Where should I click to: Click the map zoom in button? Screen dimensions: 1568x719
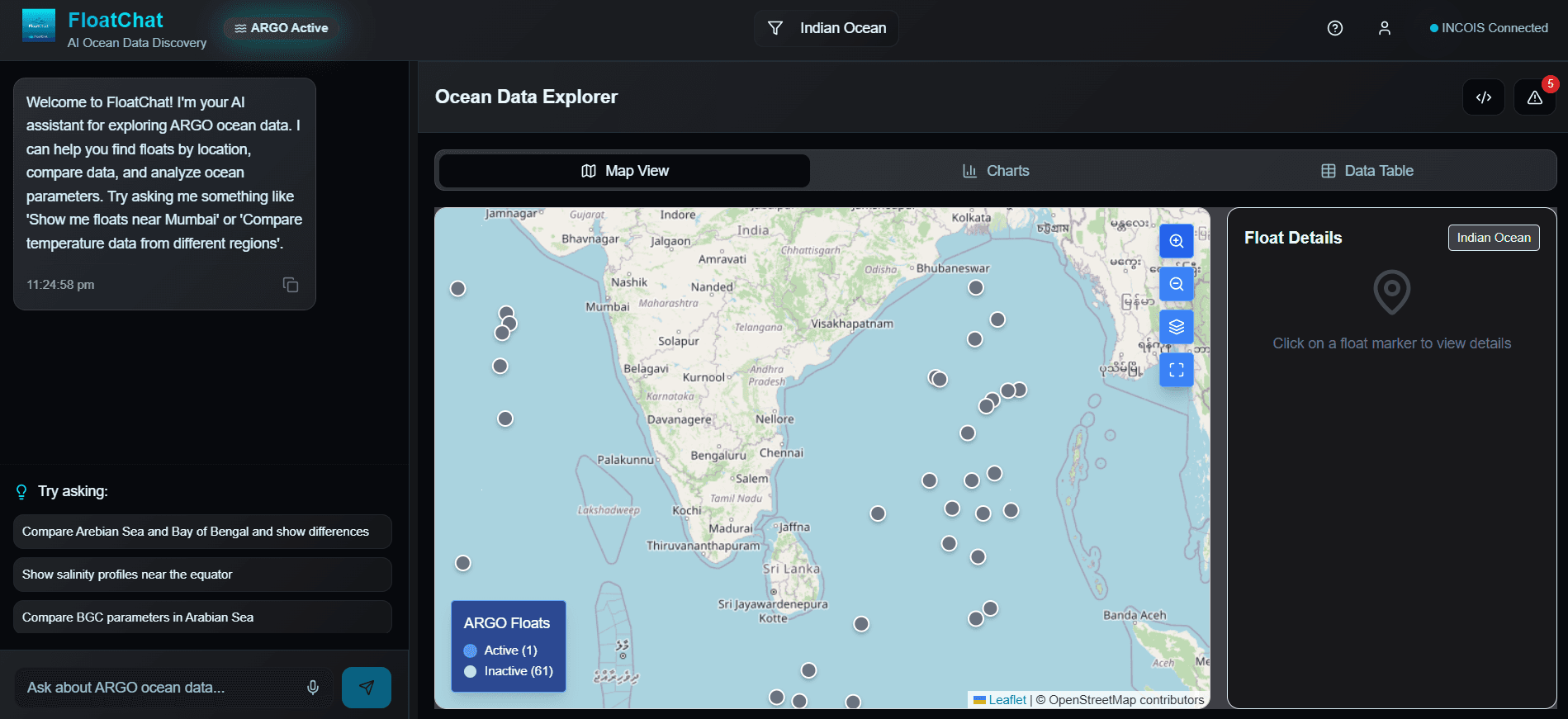1176,241
